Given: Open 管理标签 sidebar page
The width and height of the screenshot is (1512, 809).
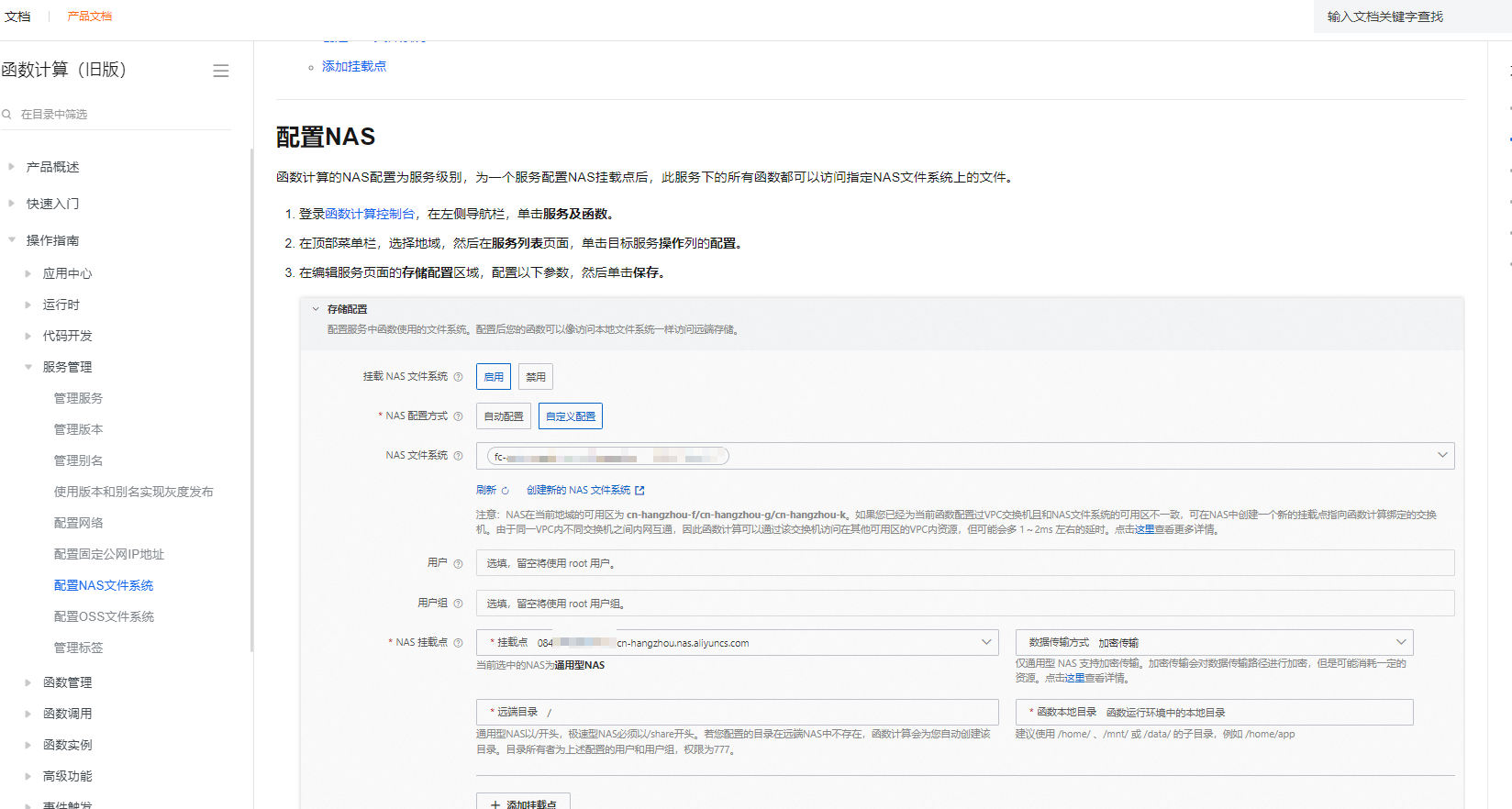Looking at the screenshot, I should pyautogui.click(x=78, y=648).
